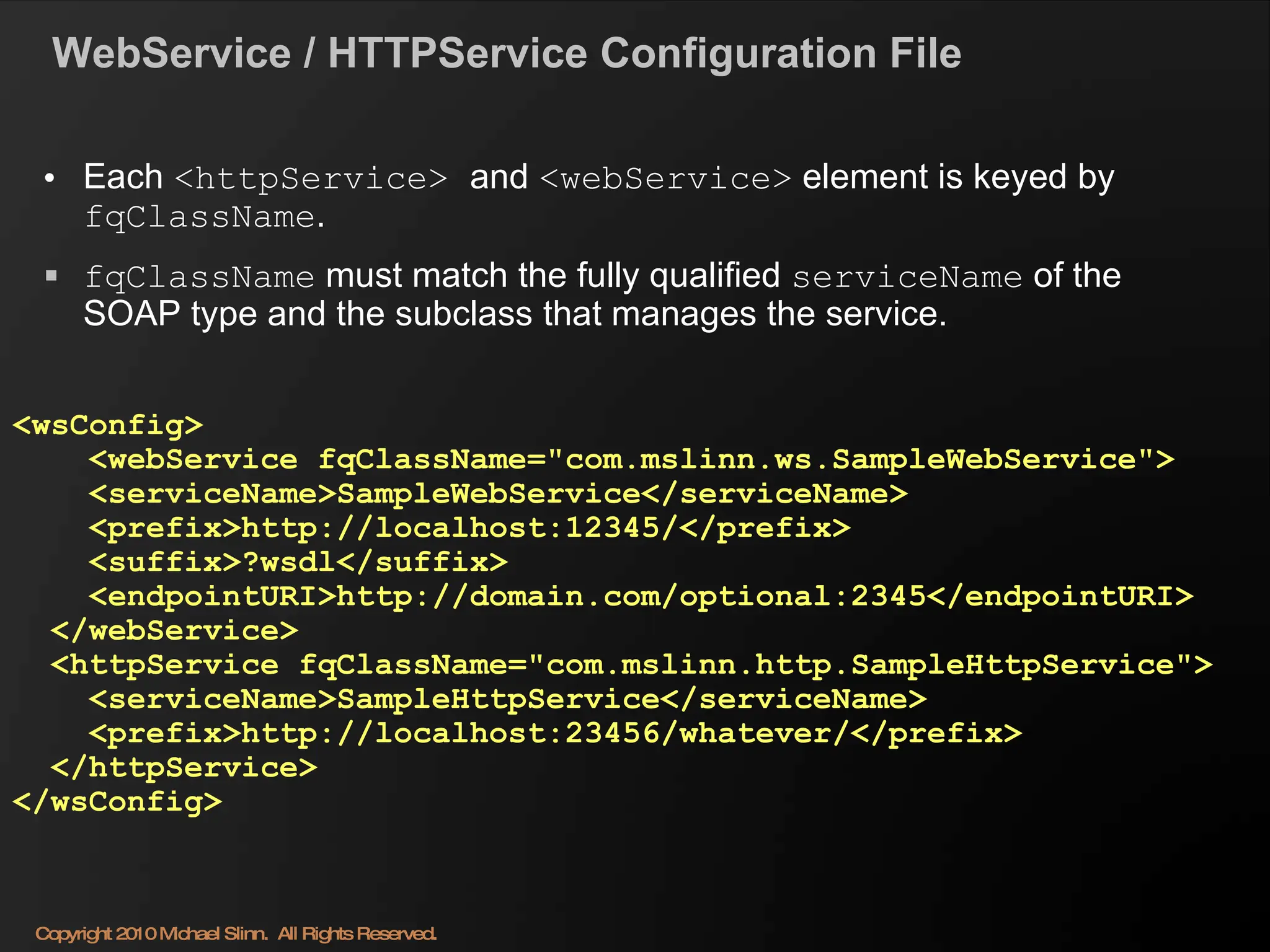Click the '<httpService fqClassName="com.mslinn.http.SampleHttpService">' line

[632, 665]
